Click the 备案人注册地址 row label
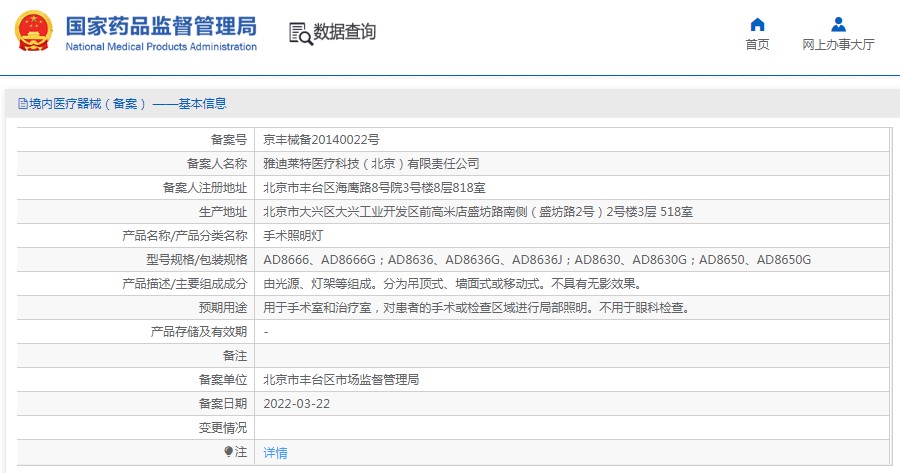Screen dimensions: 900x473 tap(204, 188)
